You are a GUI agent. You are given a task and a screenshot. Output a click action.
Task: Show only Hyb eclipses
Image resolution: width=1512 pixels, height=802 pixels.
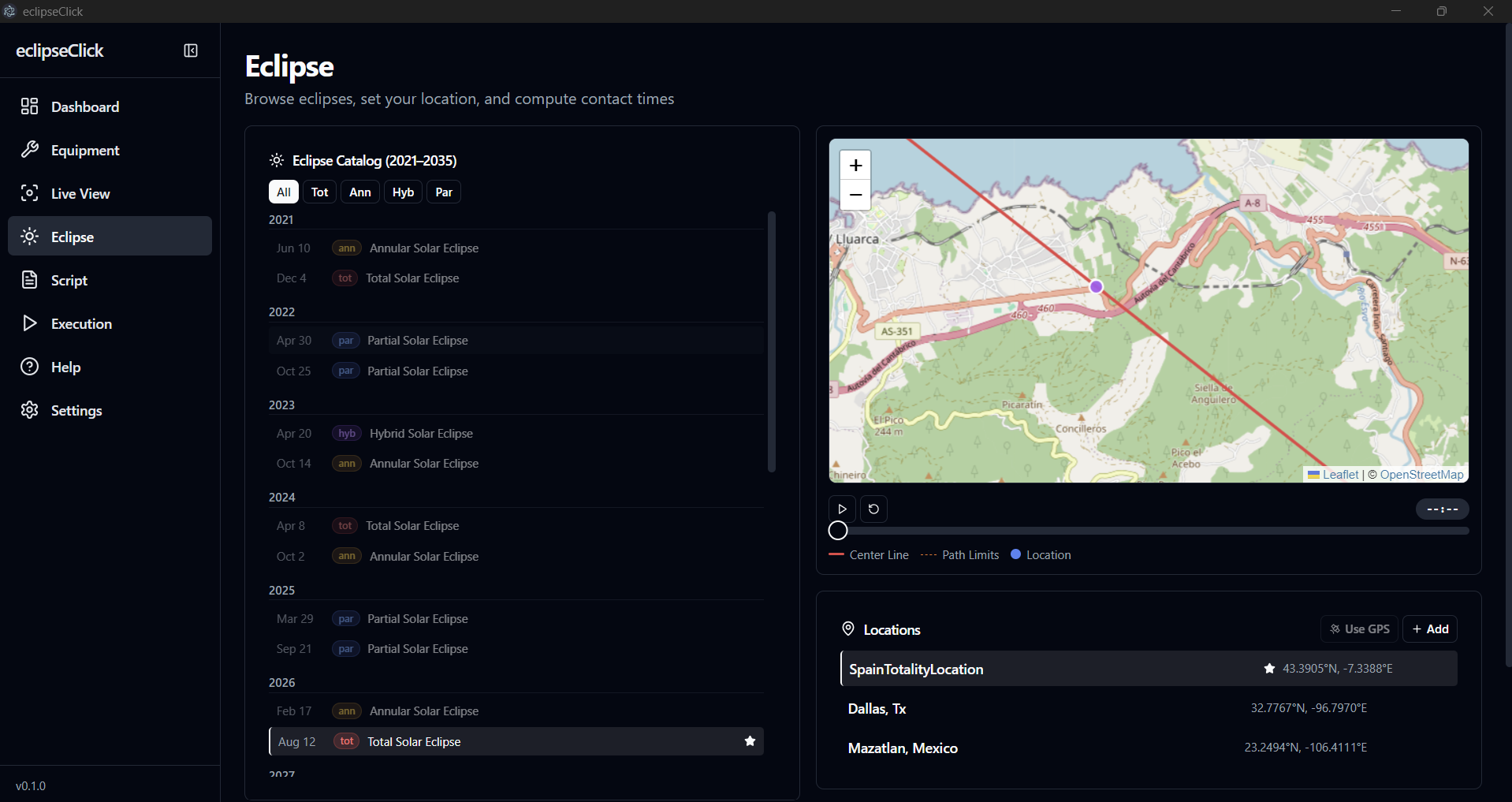coord(403,192)
